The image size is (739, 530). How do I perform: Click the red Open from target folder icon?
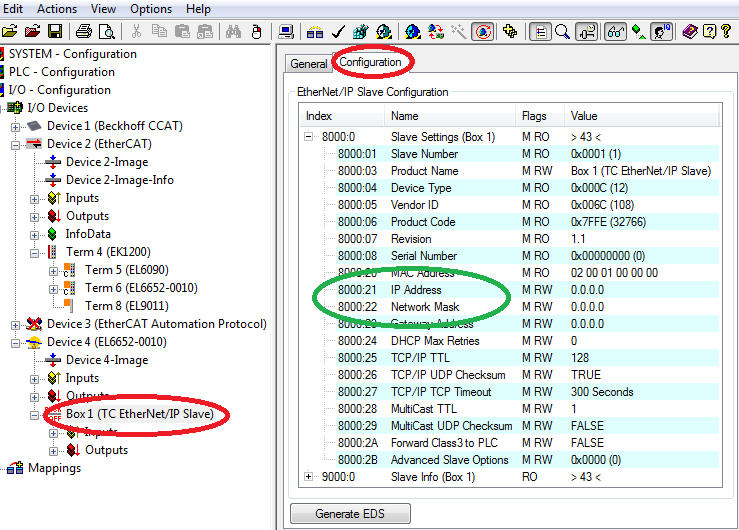point(32,32)
